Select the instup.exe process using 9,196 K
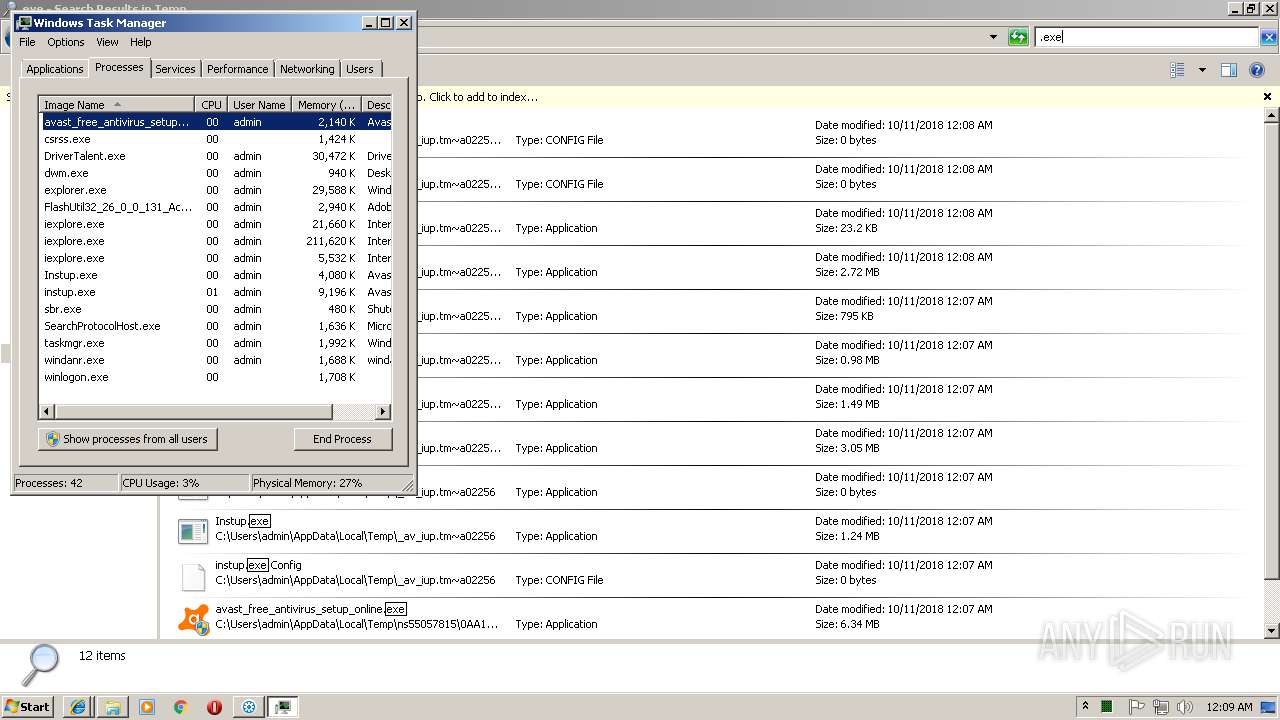 click(215, 292)
